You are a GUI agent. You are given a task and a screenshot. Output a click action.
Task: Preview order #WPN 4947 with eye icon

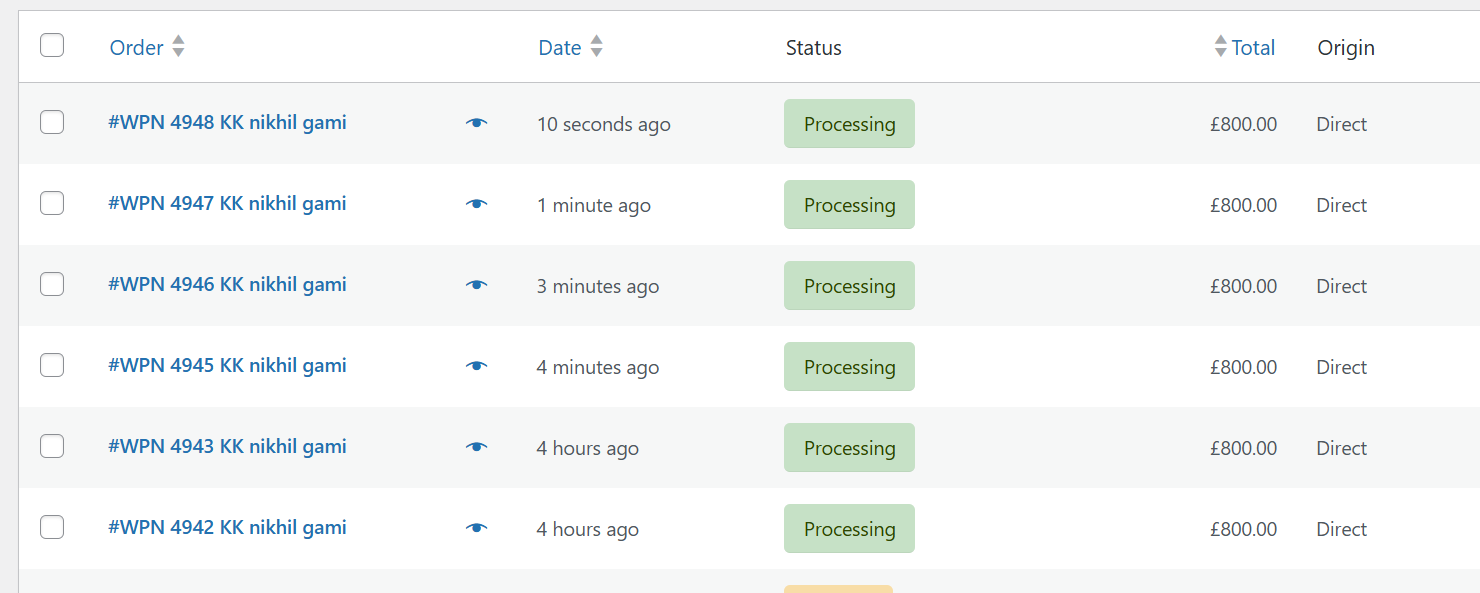pyautogui.click(x=477, y=204)
